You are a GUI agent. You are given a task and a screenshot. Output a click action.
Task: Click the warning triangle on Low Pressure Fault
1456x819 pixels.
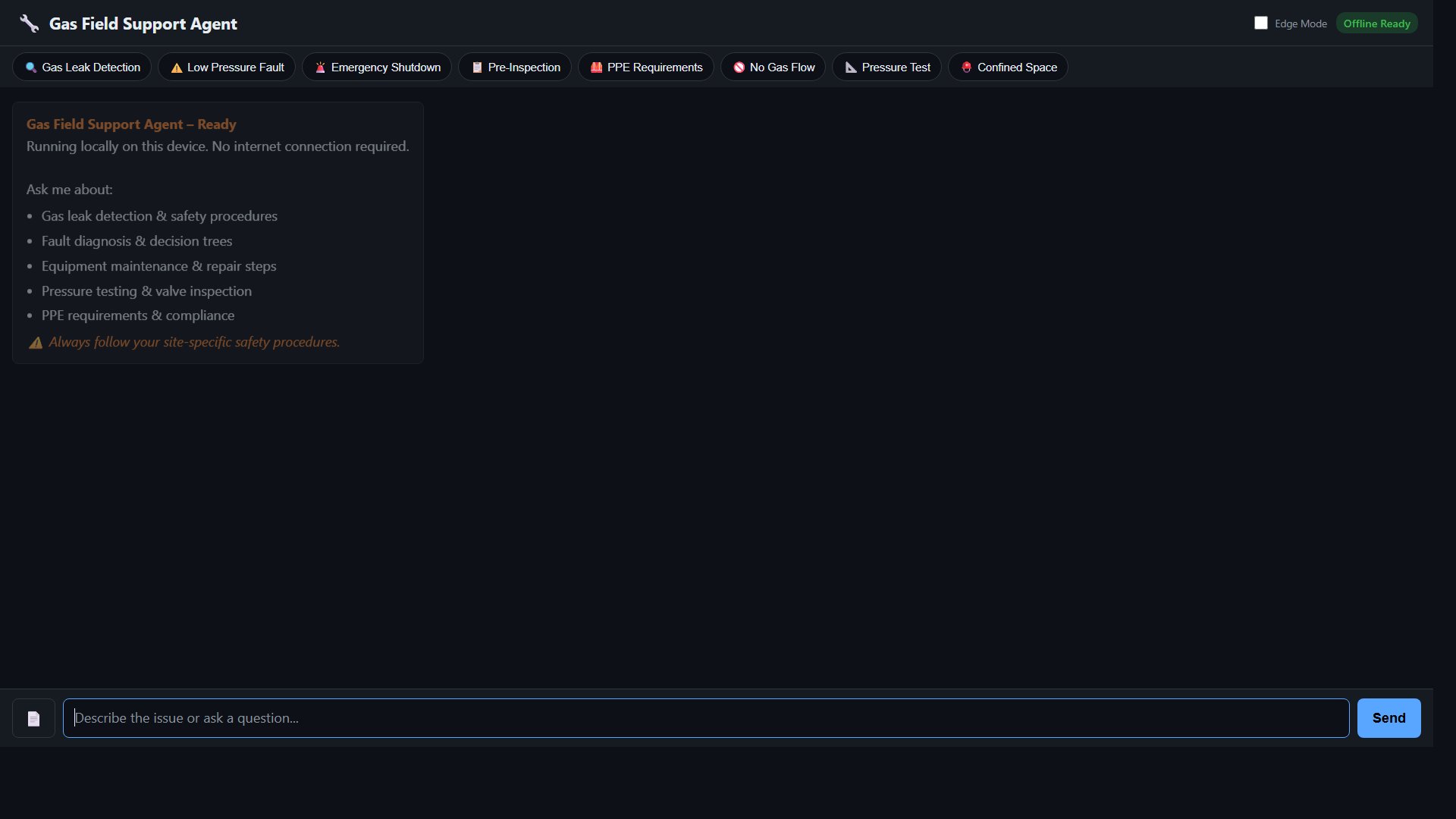(x=177, y=67)
